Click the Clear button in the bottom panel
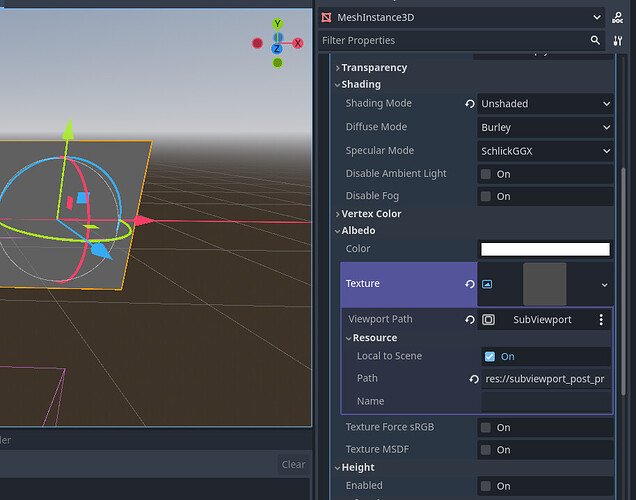Image resolution: width=636 pixels, height=500 pixels. 293,464
